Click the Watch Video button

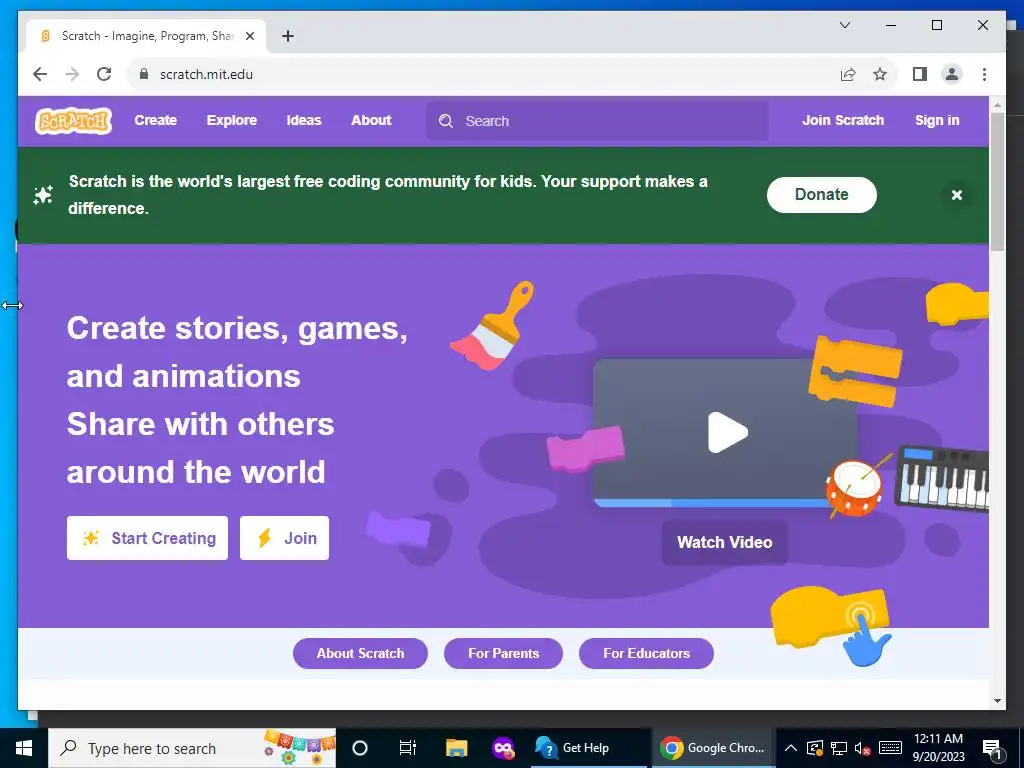point(724,542)
